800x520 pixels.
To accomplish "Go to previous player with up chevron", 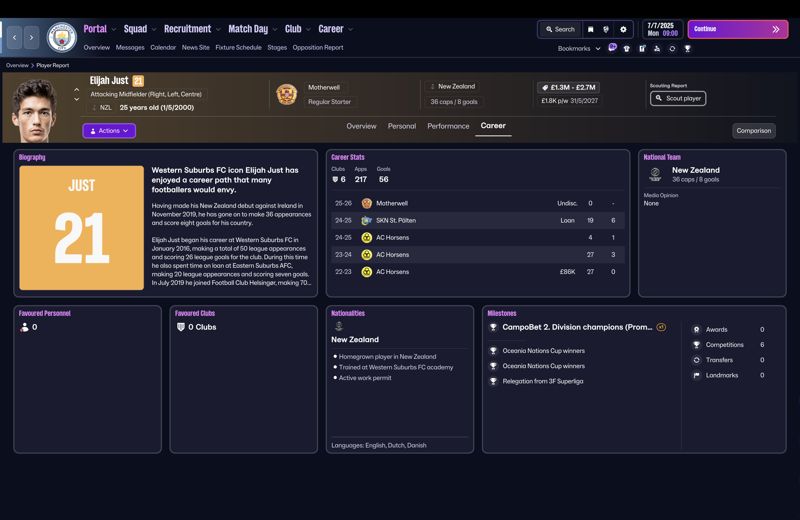I will pos(77,89).
